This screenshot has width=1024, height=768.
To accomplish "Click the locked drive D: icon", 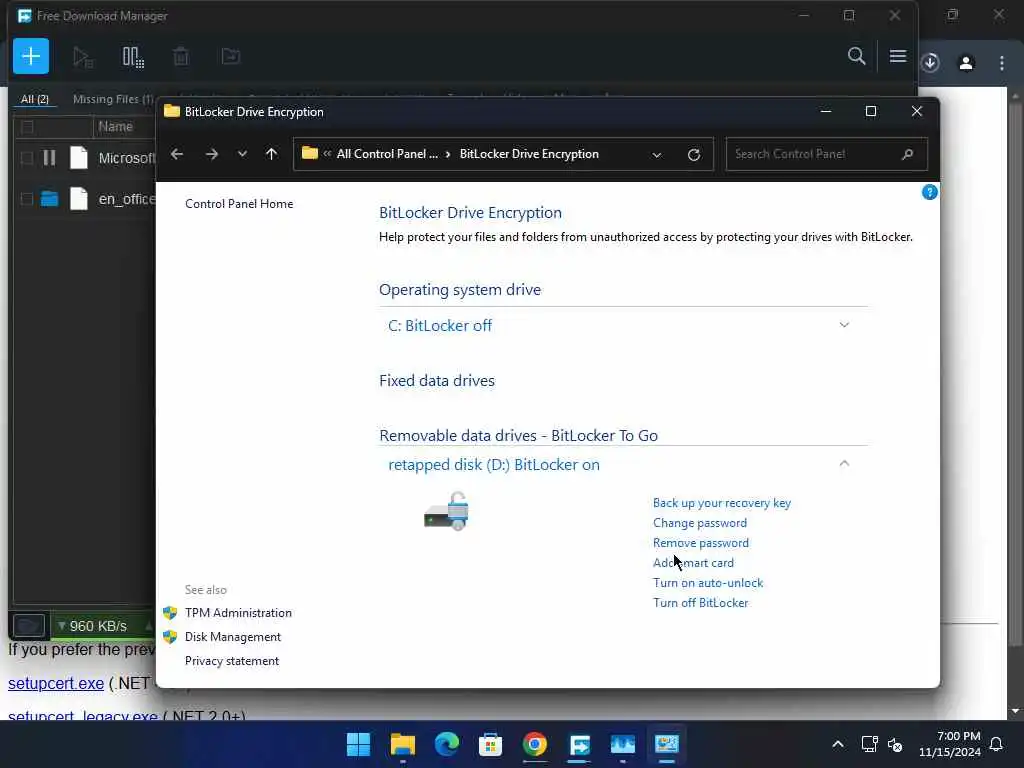I will [447, 511].
